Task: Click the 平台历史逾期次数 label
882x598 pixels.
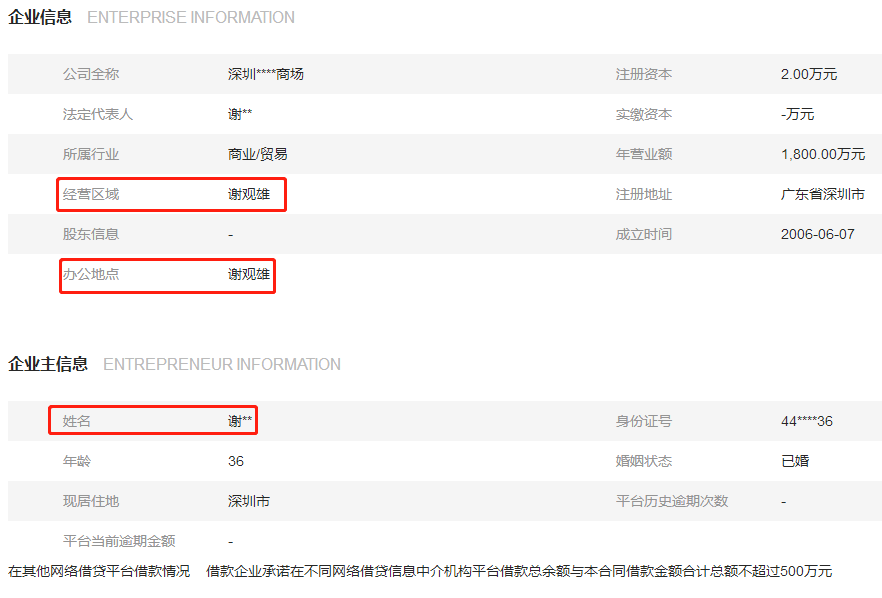Action: [672, 501]
